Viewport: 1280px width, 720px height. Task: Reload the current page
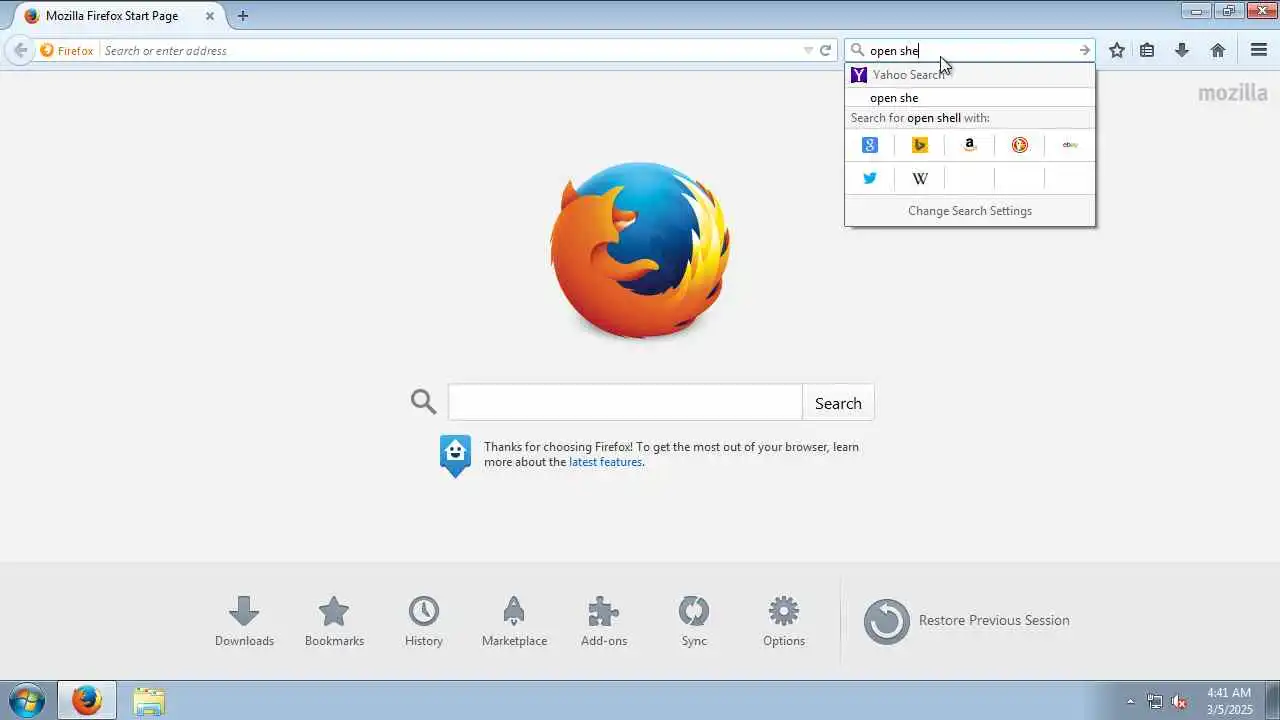pyautogui.click(x=825, y=50)
